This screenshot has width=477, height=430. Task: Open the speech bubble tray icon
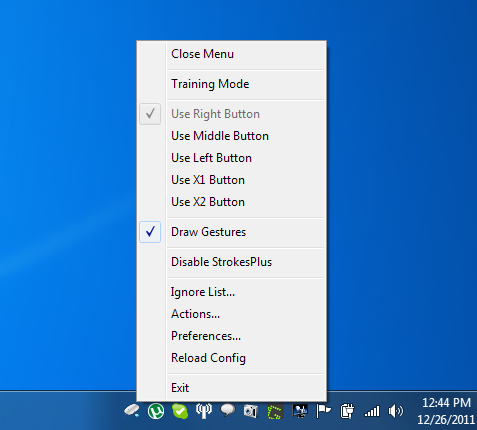tap(228, 410)
